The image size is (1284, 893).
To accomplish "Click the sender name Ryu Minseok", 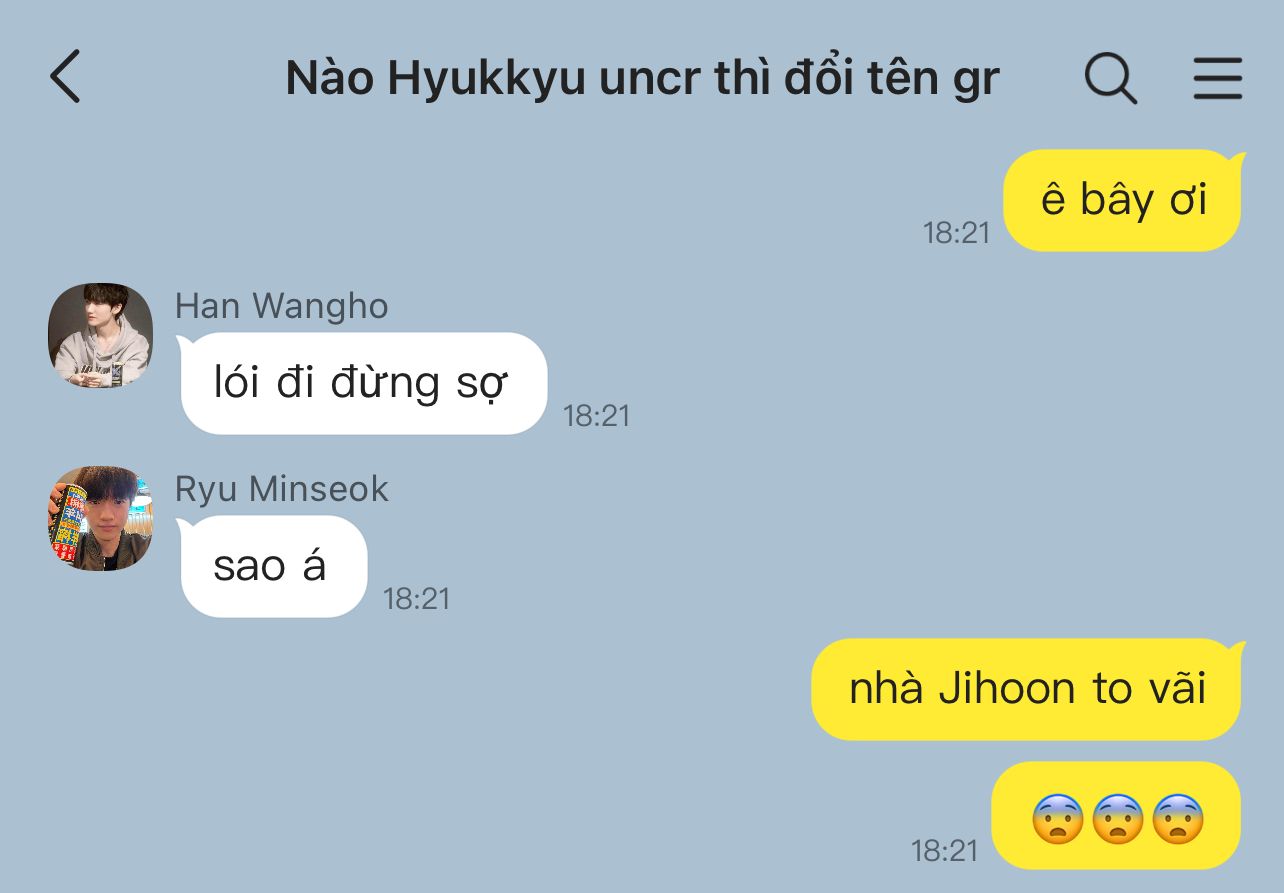I will click(281, 489).
